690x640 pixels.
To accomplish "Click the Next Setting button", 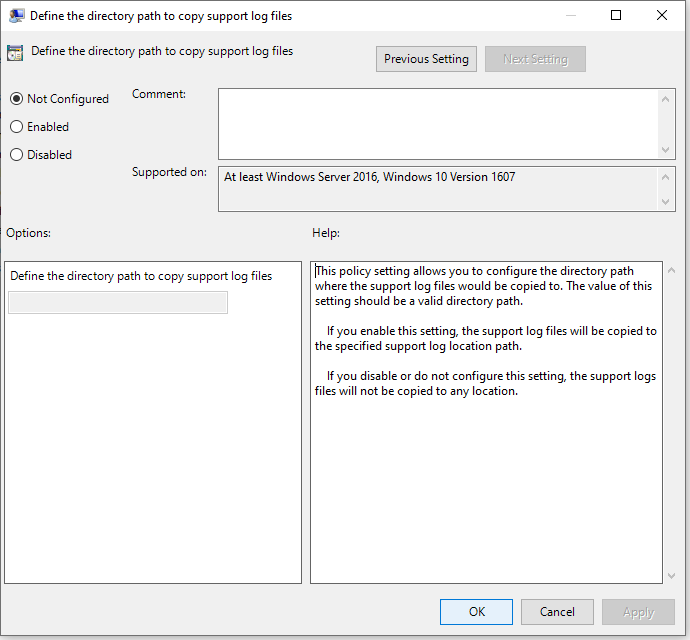I will [535, 59].
